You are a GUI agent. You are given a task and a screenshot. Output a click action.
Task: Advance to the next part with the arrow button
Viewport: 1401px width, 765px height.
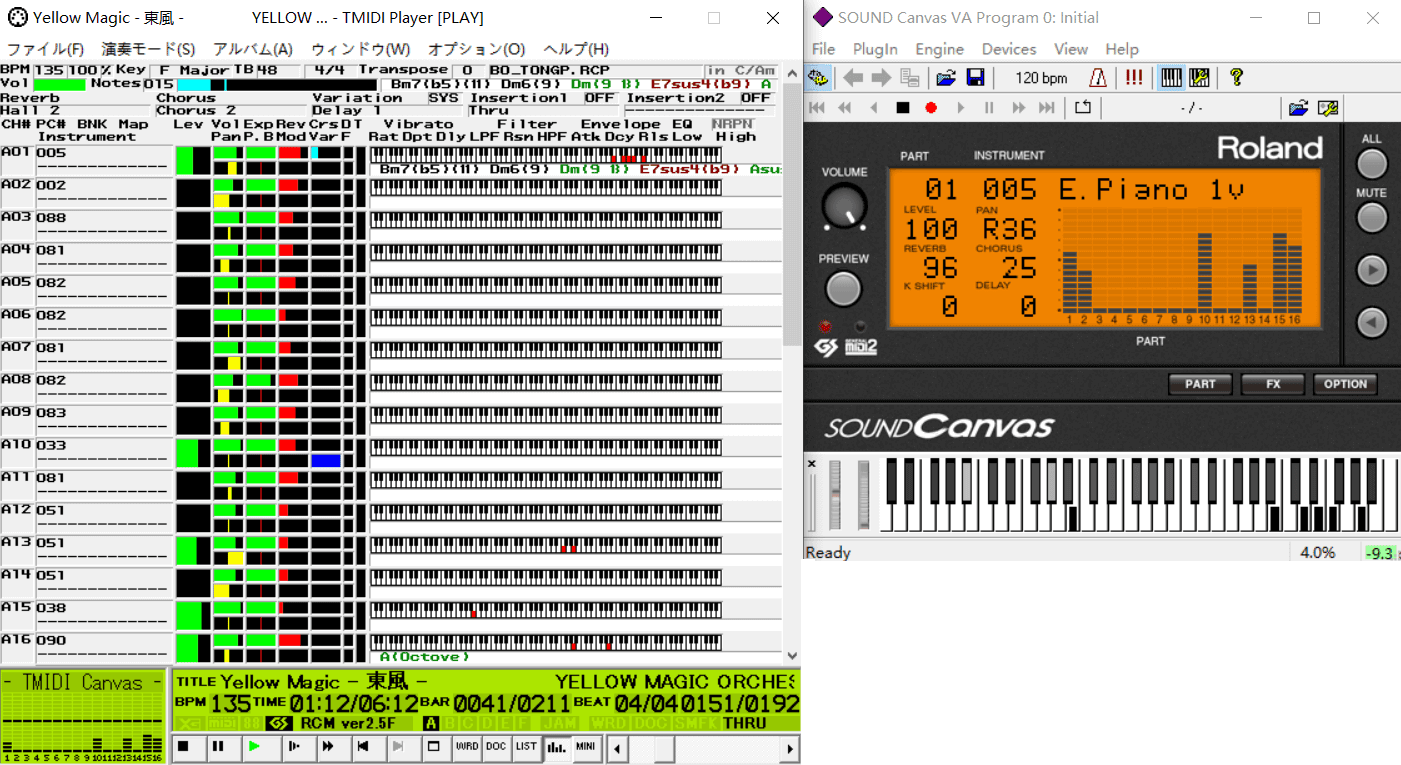coord(1371,270)
